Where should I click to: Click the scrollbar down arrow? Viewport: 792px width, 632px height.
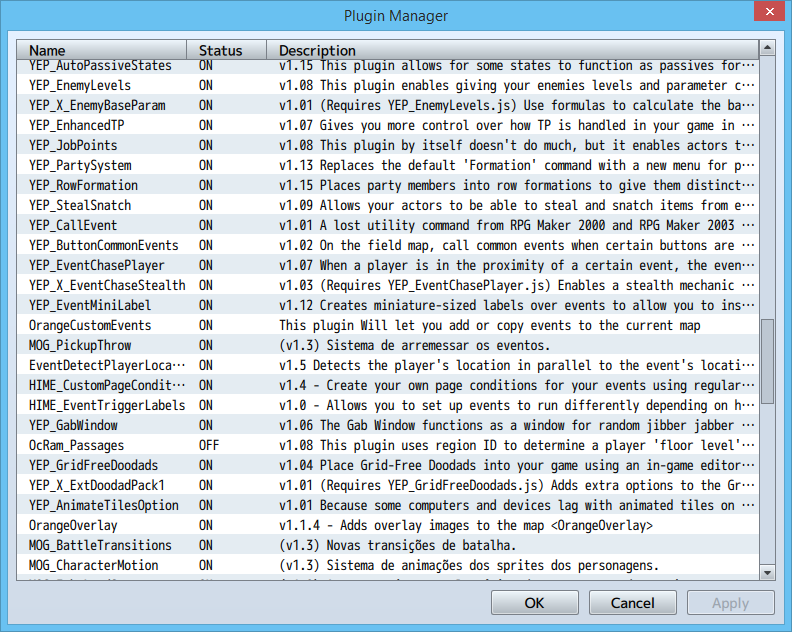(x=767, y=572)
